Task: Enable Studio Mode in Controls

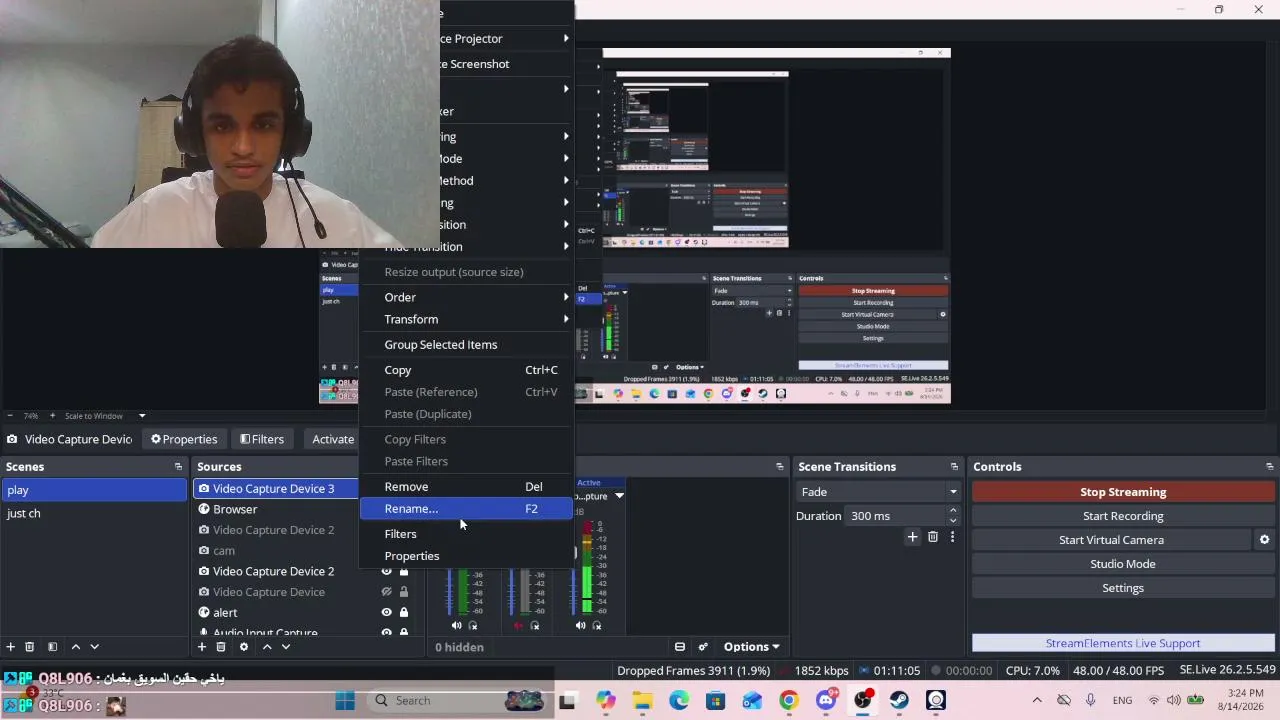Action: 1123,564
